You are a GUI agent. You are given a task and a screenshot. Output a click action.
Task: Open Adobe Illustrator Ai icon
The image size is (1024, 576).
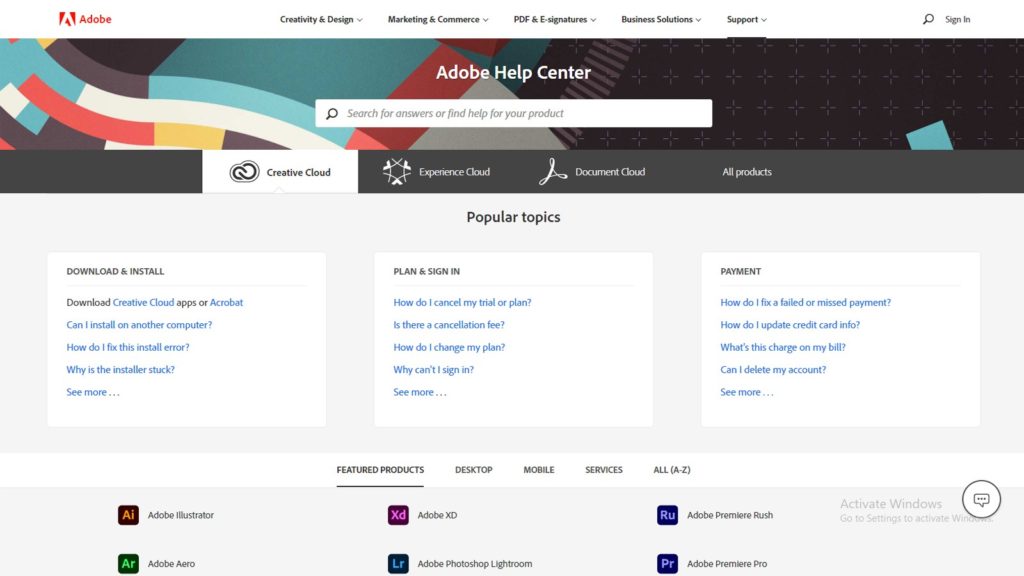point(128,515)
